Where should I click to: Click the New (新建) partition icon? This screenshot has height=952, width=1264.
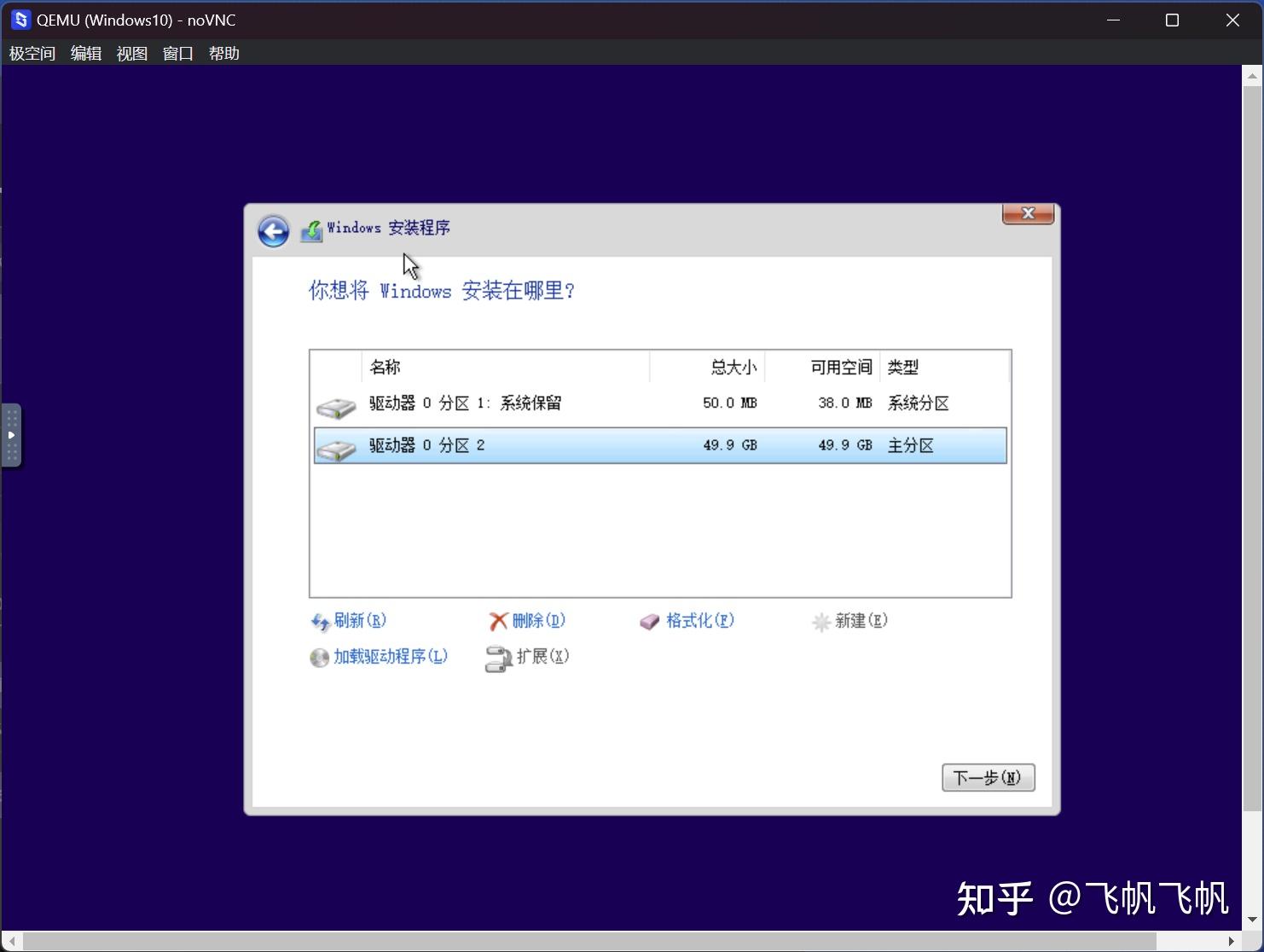click(x=821, y=622)
